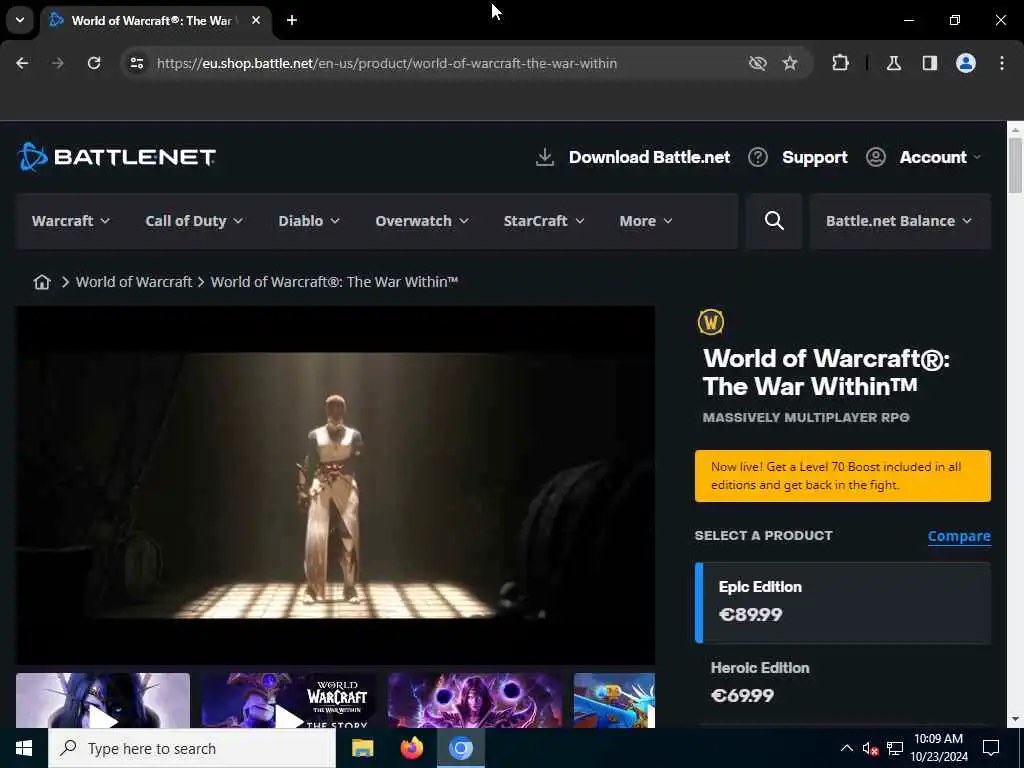The width and height of the screenshot is (1024, 768).
Task: Open the Chrome profile avatar
Action: click(x=966, y=63)
